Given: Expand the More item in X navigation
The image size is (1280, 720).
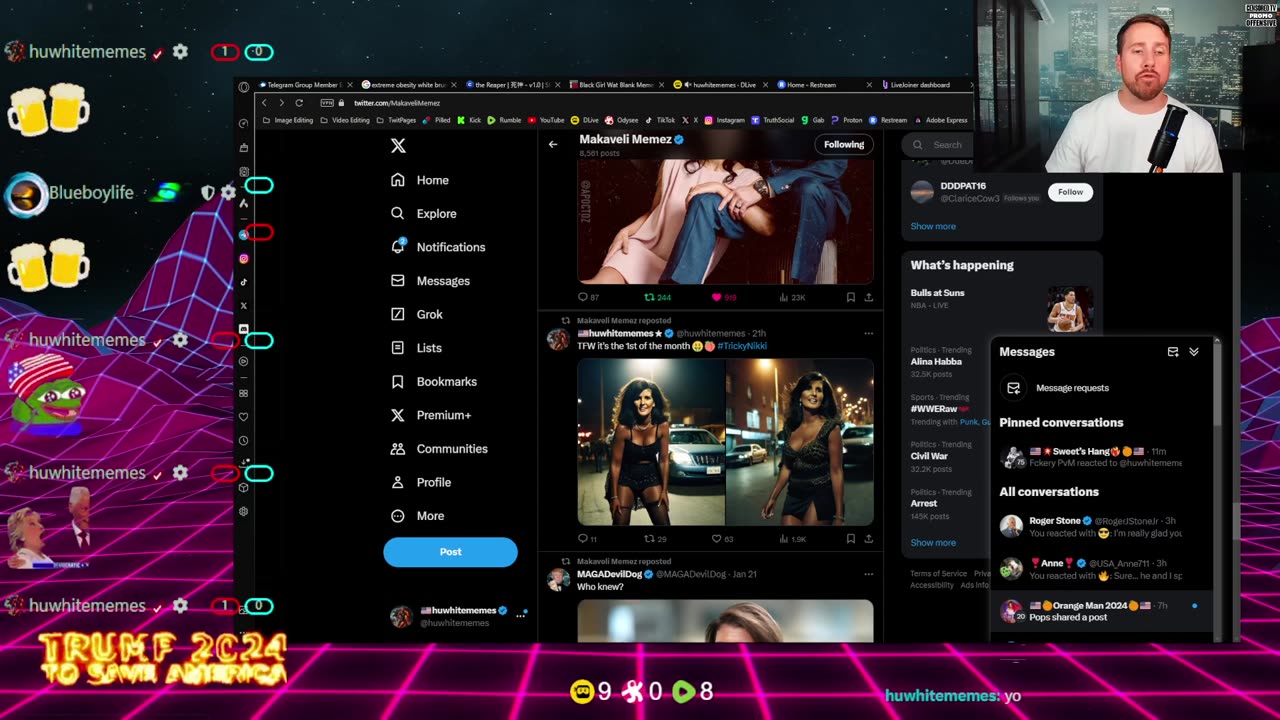Looking at the screenshot, I should click(x=418, y=516).
